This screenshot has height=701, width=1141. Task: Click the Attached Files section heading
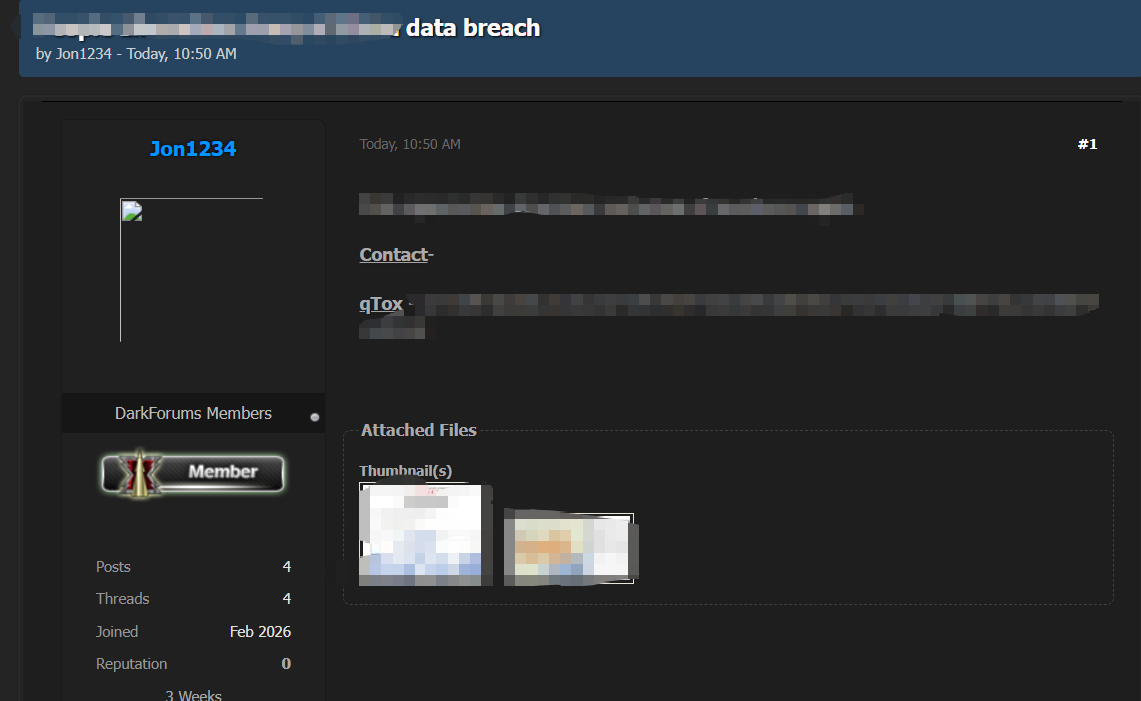pos(418,430)
